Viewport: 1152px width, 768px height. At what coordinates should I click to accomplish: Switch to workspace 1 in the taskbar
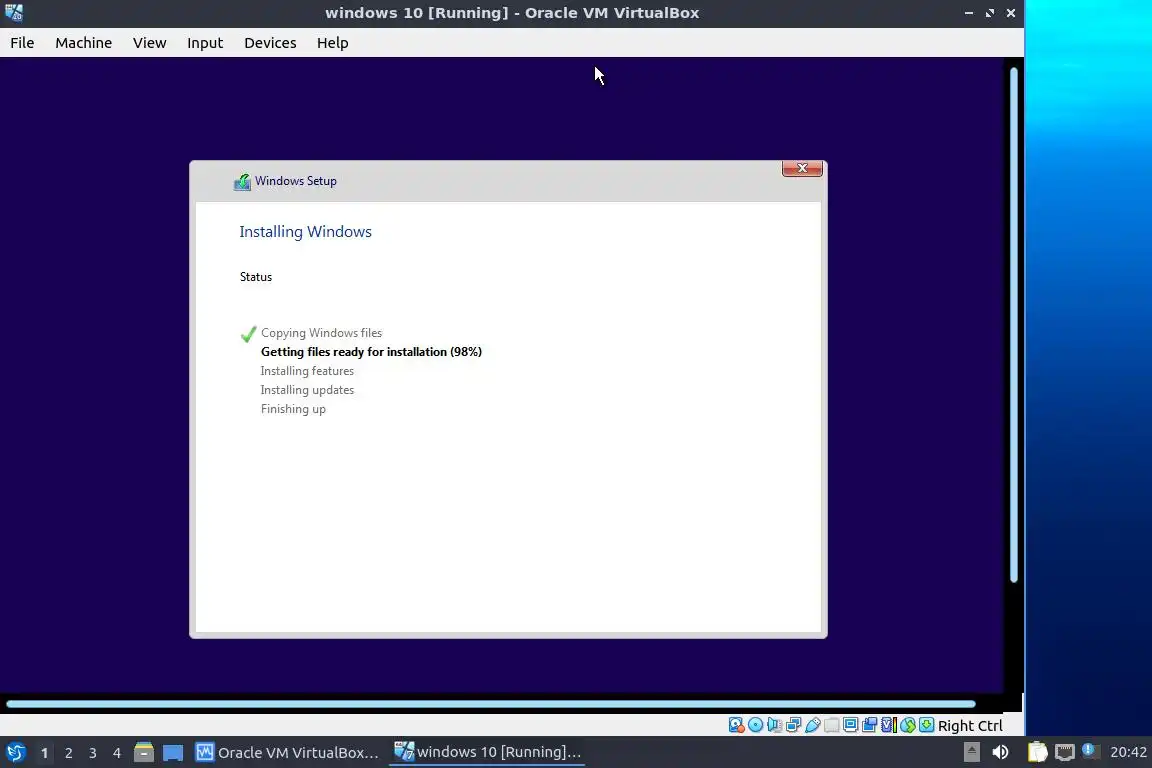tap(44, 753)
